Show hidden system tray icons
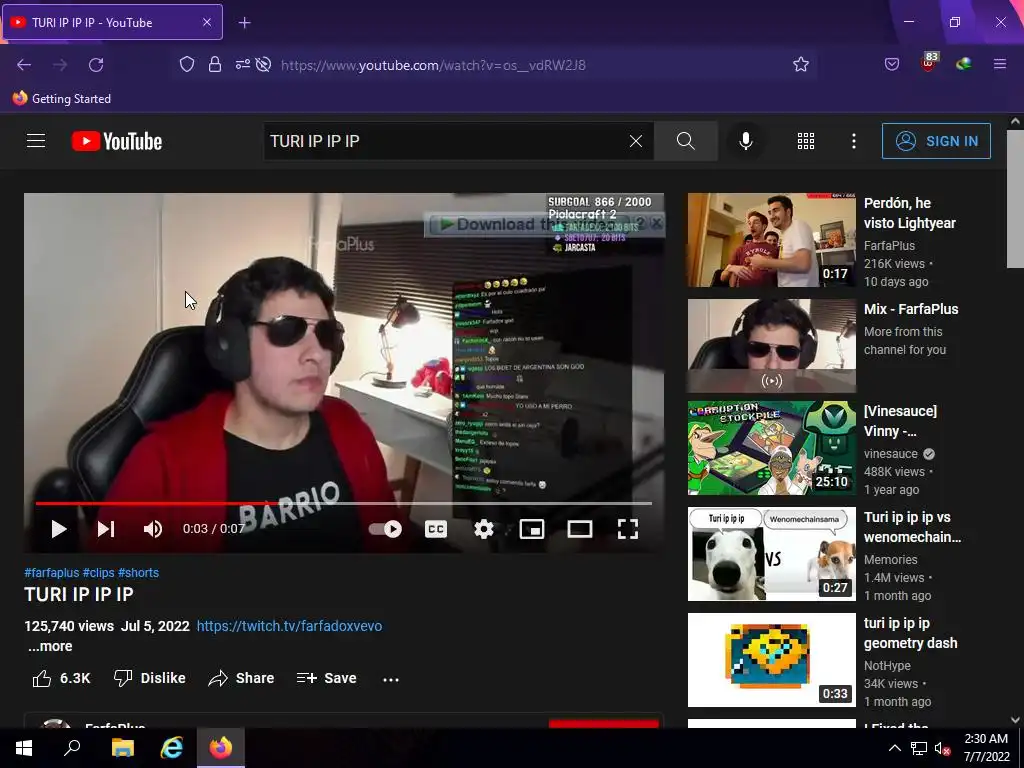 [895, 748]
